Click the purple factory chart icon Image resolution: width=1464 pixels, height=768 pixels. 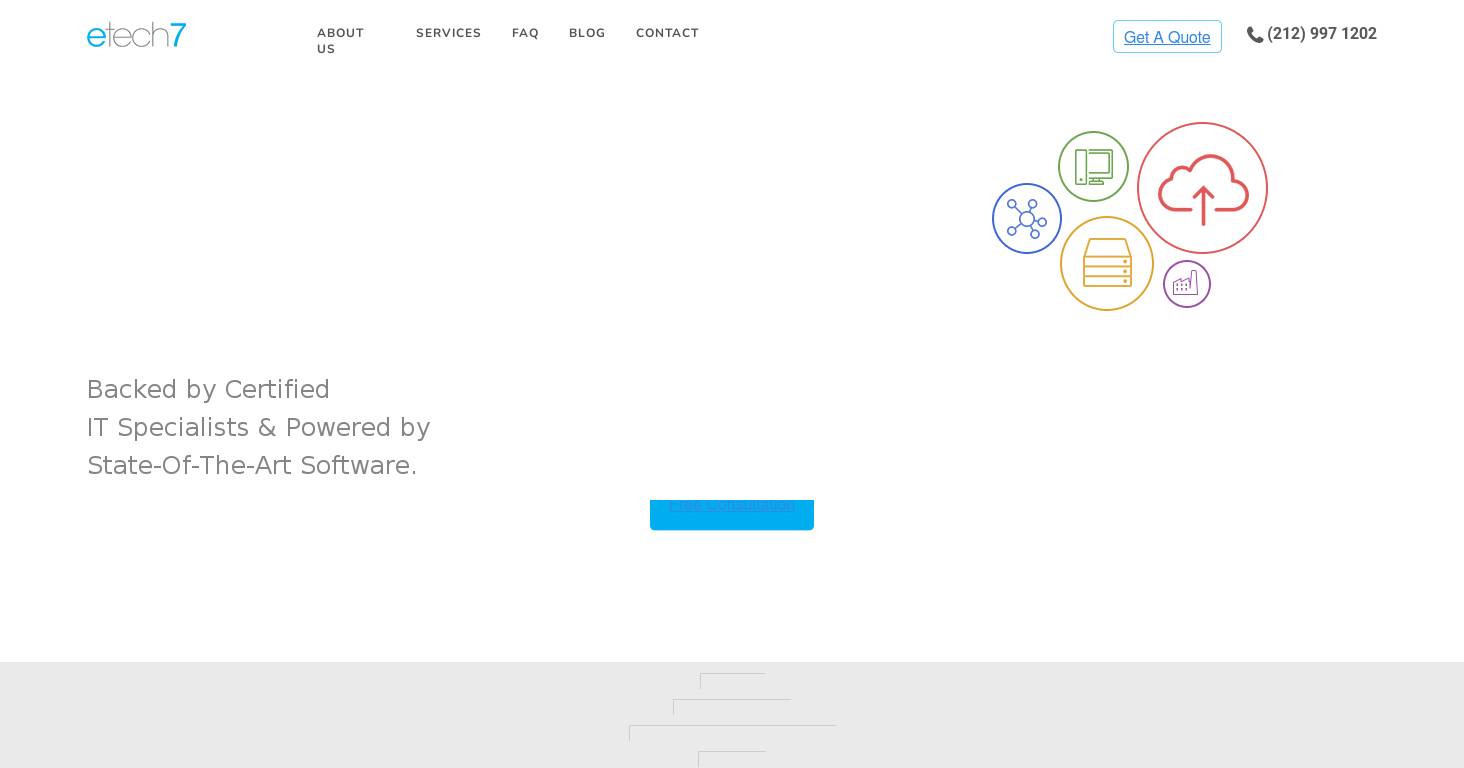click(x=1186, y=285)
